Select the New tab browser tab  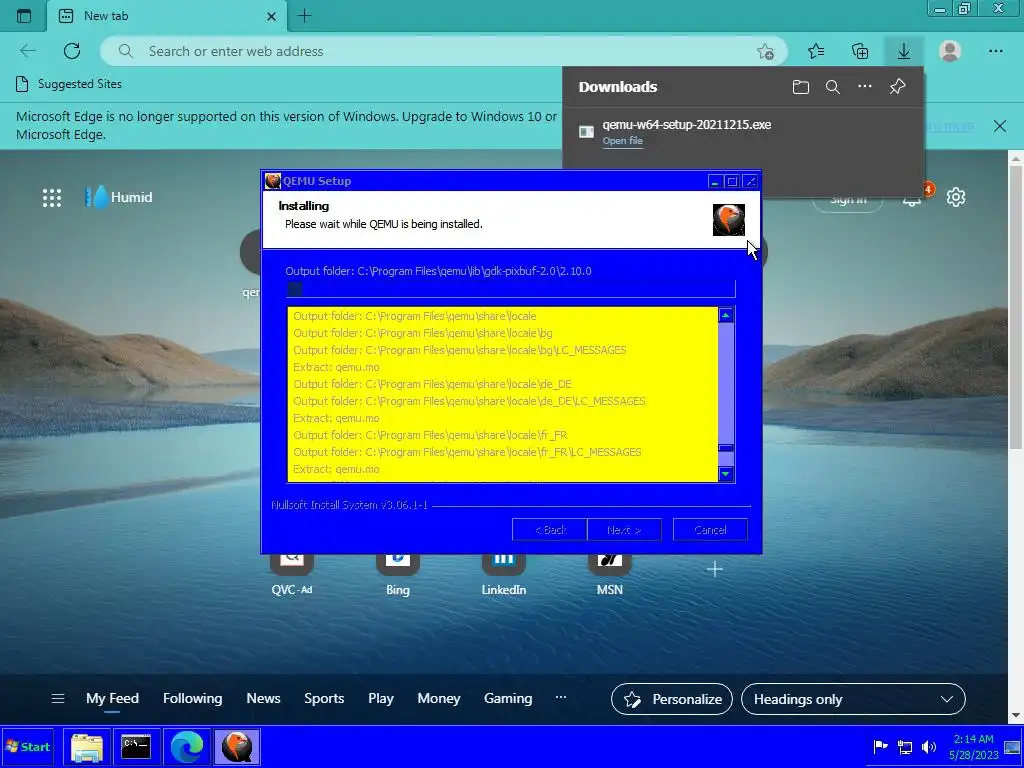pyautogui.click(x=167, y=16)
